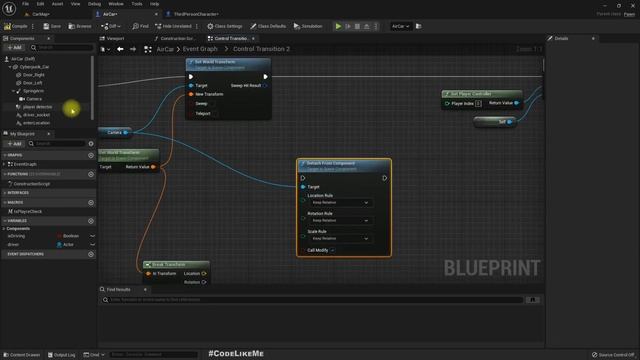Image resolution: width=640 pixels, height=360 pixels.
Task: Click the graph overview icon before AirCar
Action: [x=148, y=49]
